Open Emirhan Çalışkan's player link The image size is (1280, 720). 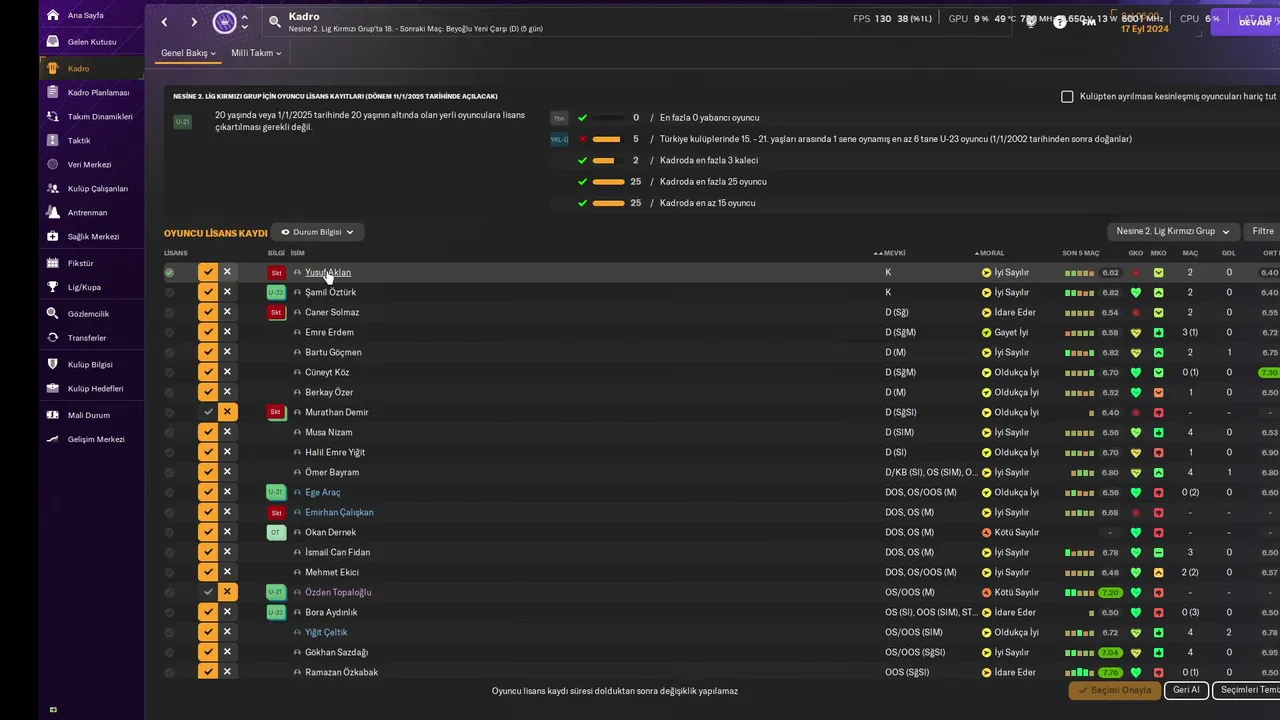pyautogui.click(x=339, y=512)
